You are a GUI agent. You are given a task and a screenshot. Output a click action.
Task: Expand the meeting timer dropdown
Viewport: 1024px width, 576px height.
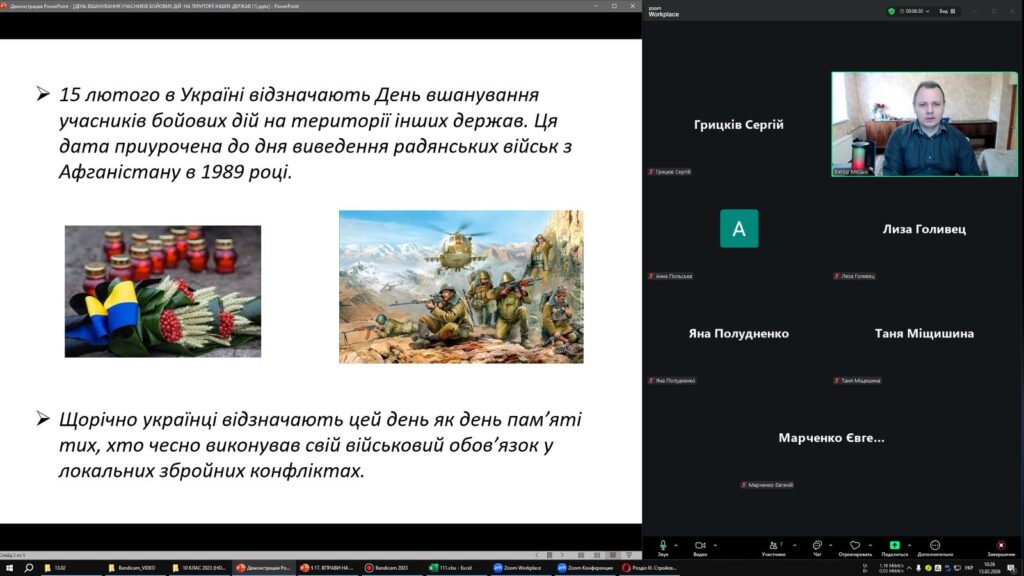(x=930, y=11)
